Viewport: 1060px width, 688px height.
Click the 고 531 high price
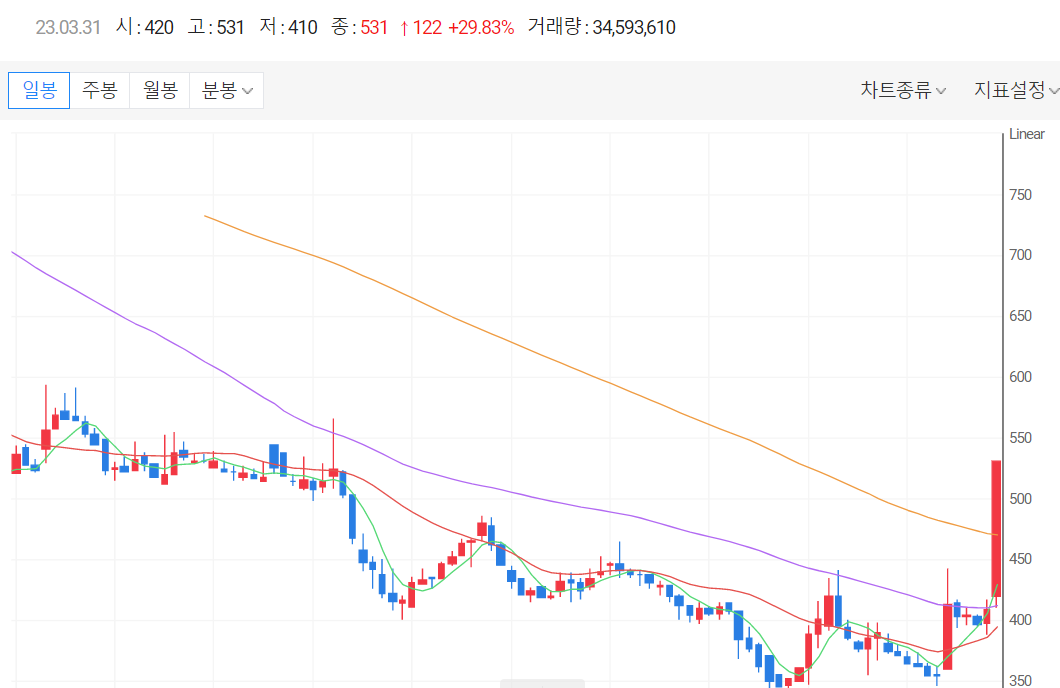click(x=216, y=27)
